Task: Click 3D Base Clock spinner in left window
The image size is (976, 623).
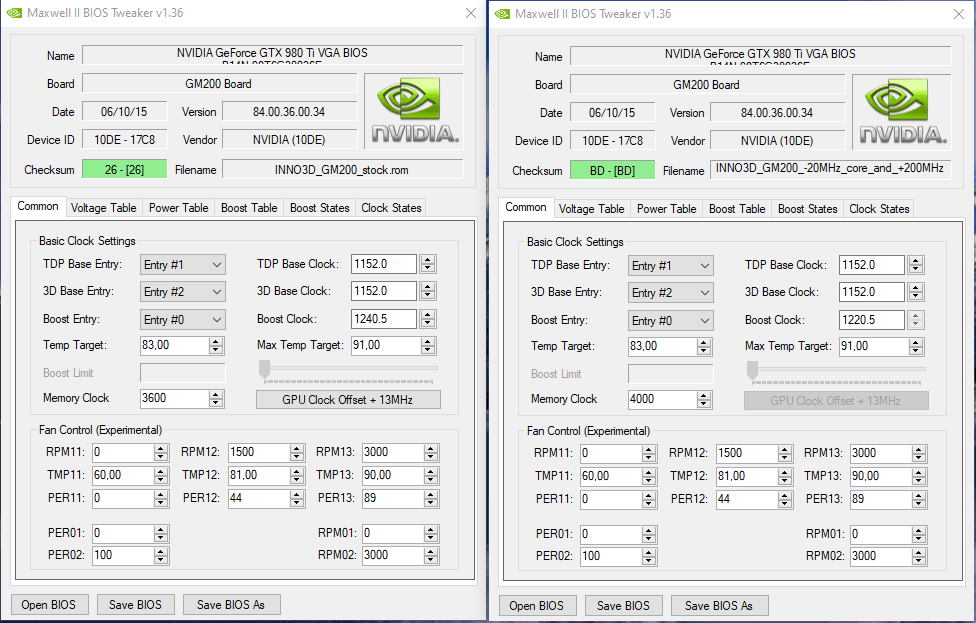Action: point(428,291)
